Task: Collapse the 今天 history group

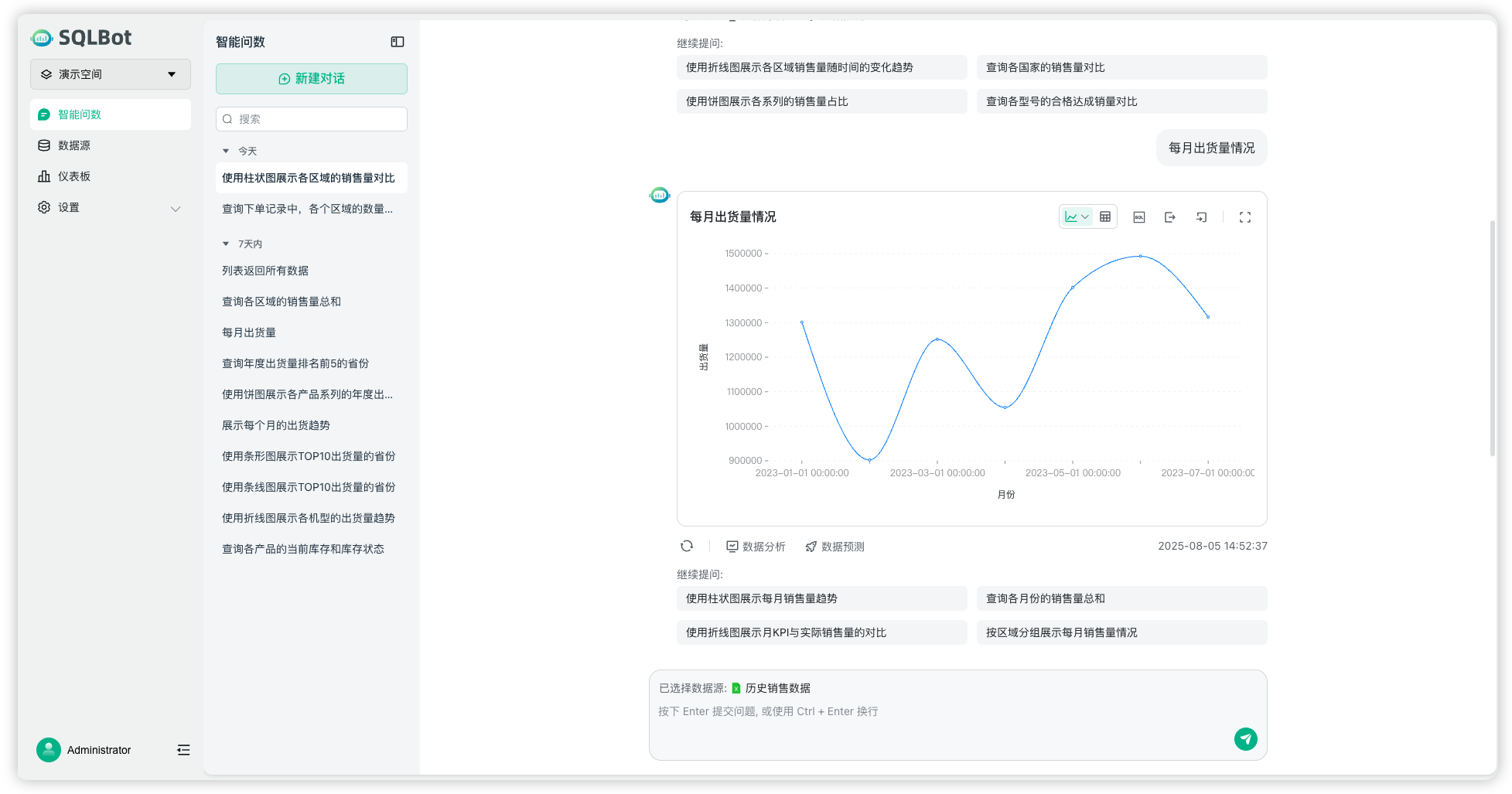Action: click(226, 151)
